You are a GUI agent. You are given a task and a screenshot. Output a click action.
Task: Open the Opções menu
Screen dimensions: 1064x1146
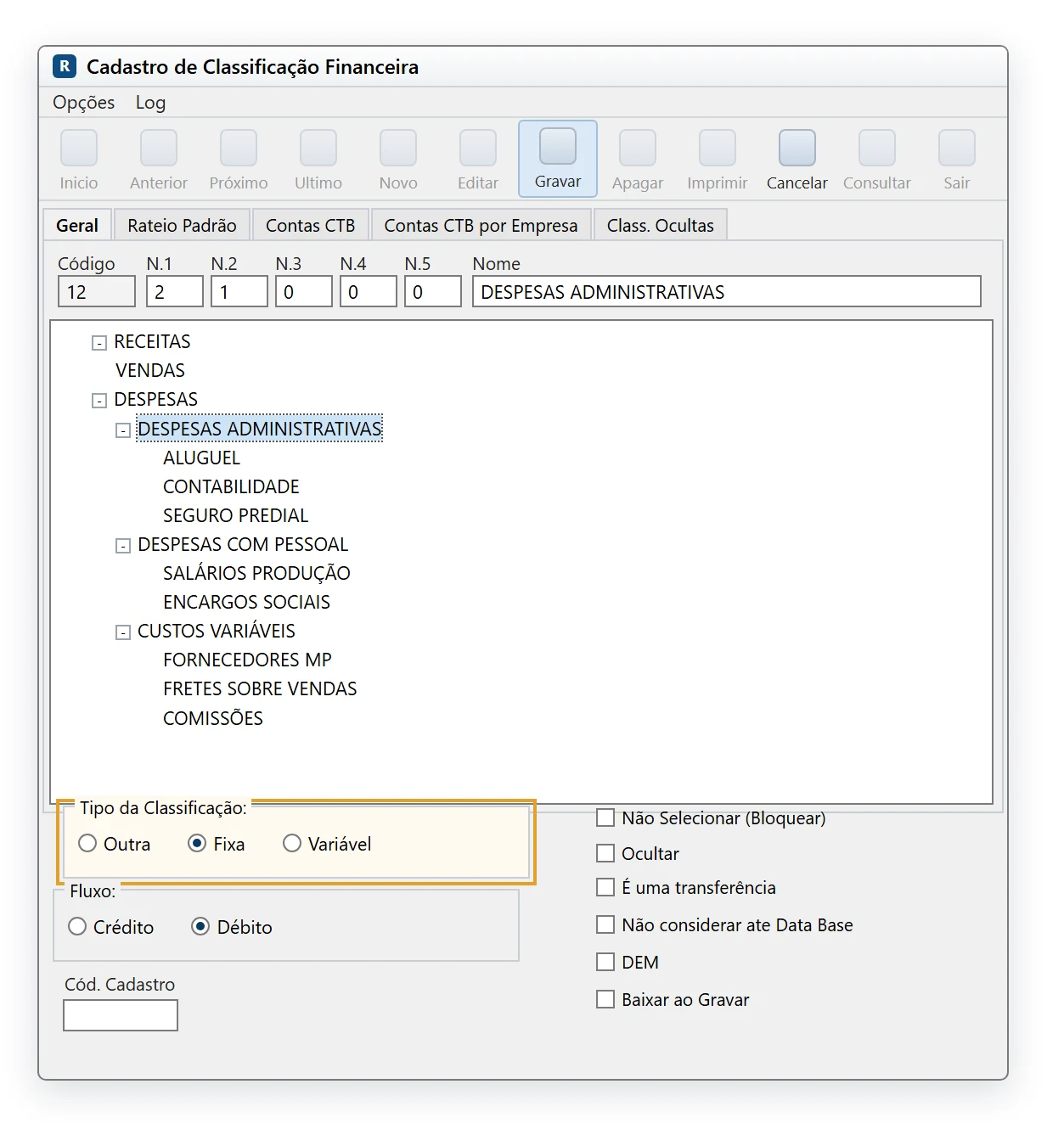point(84,102)
